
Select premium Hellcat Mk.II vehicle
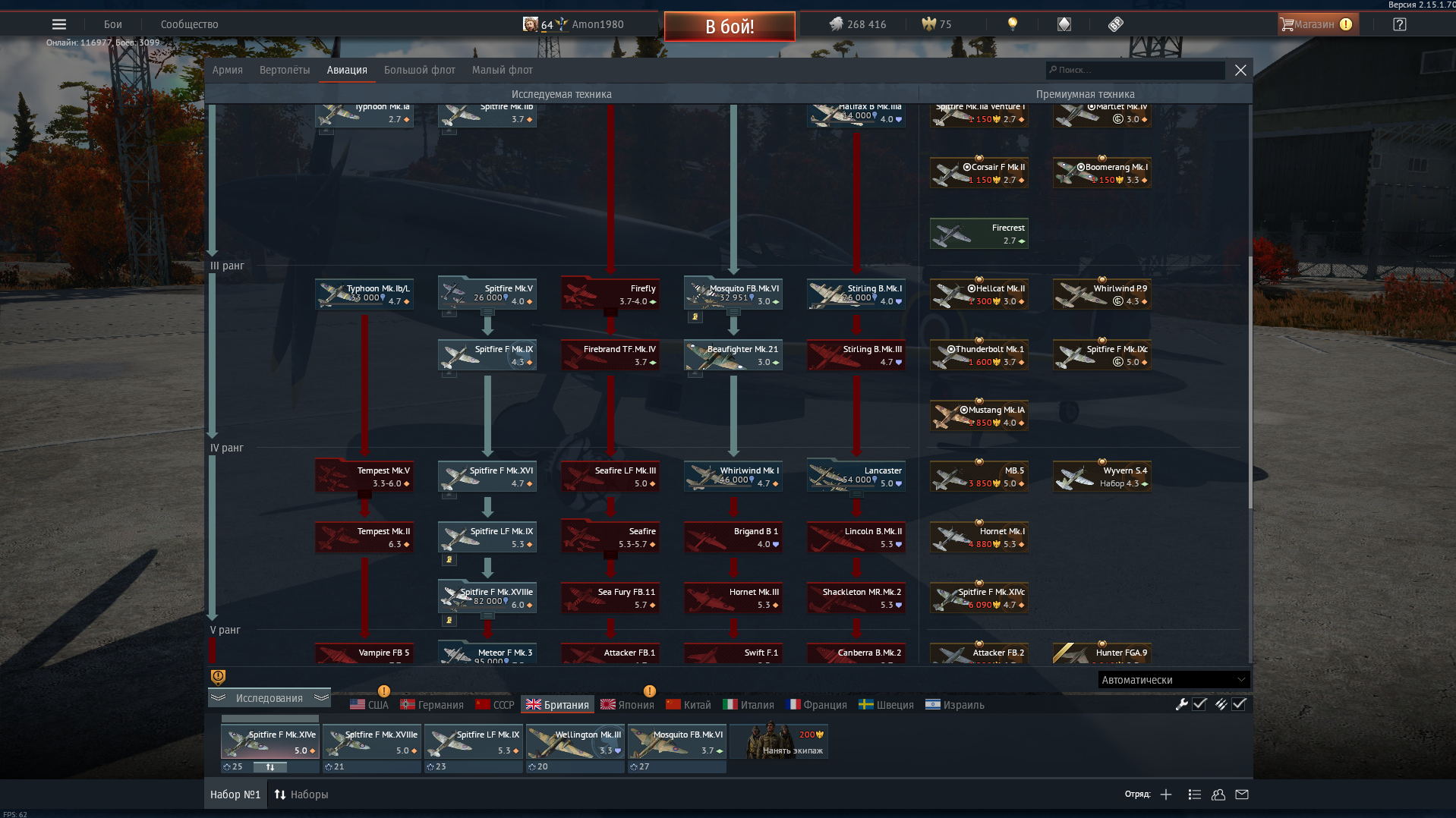[x=979, y=294]
